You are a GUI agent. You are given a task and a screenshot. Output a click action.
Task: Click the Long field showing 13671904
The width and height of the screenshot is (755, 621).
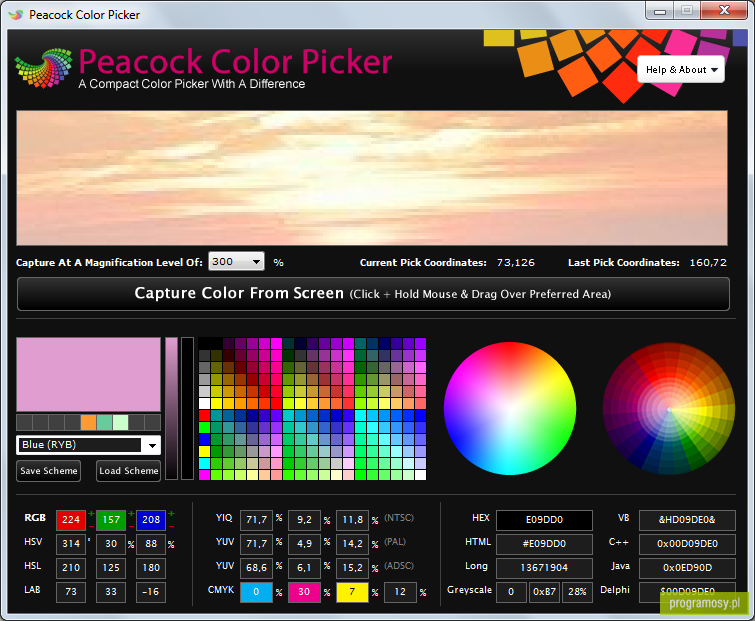(544, 568)
